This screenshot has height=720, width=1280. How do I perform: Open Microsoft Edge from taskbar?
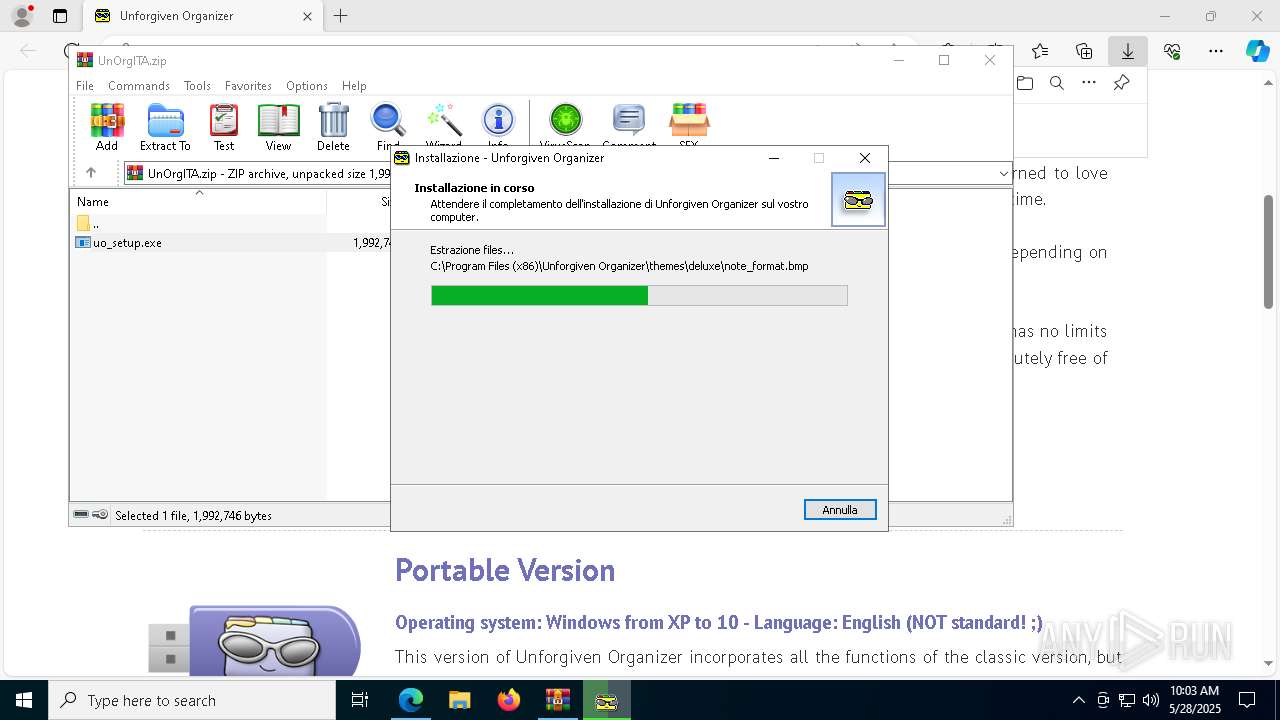click(x=411, y=700)
